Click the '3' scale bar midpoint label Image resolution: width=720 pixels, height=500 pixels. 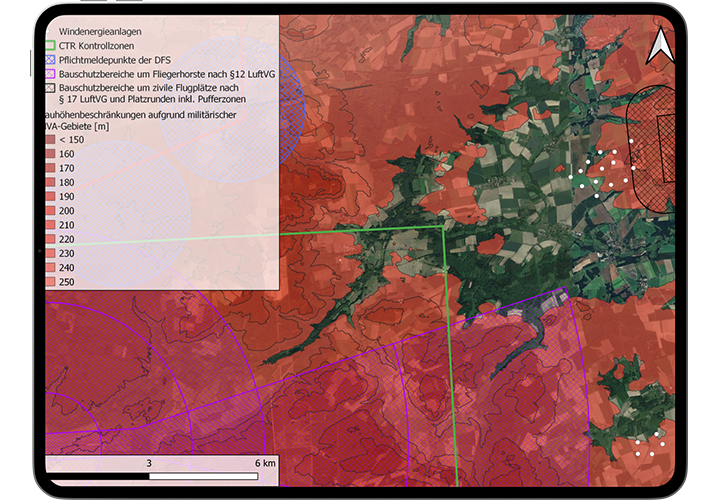tap(149, 464)
